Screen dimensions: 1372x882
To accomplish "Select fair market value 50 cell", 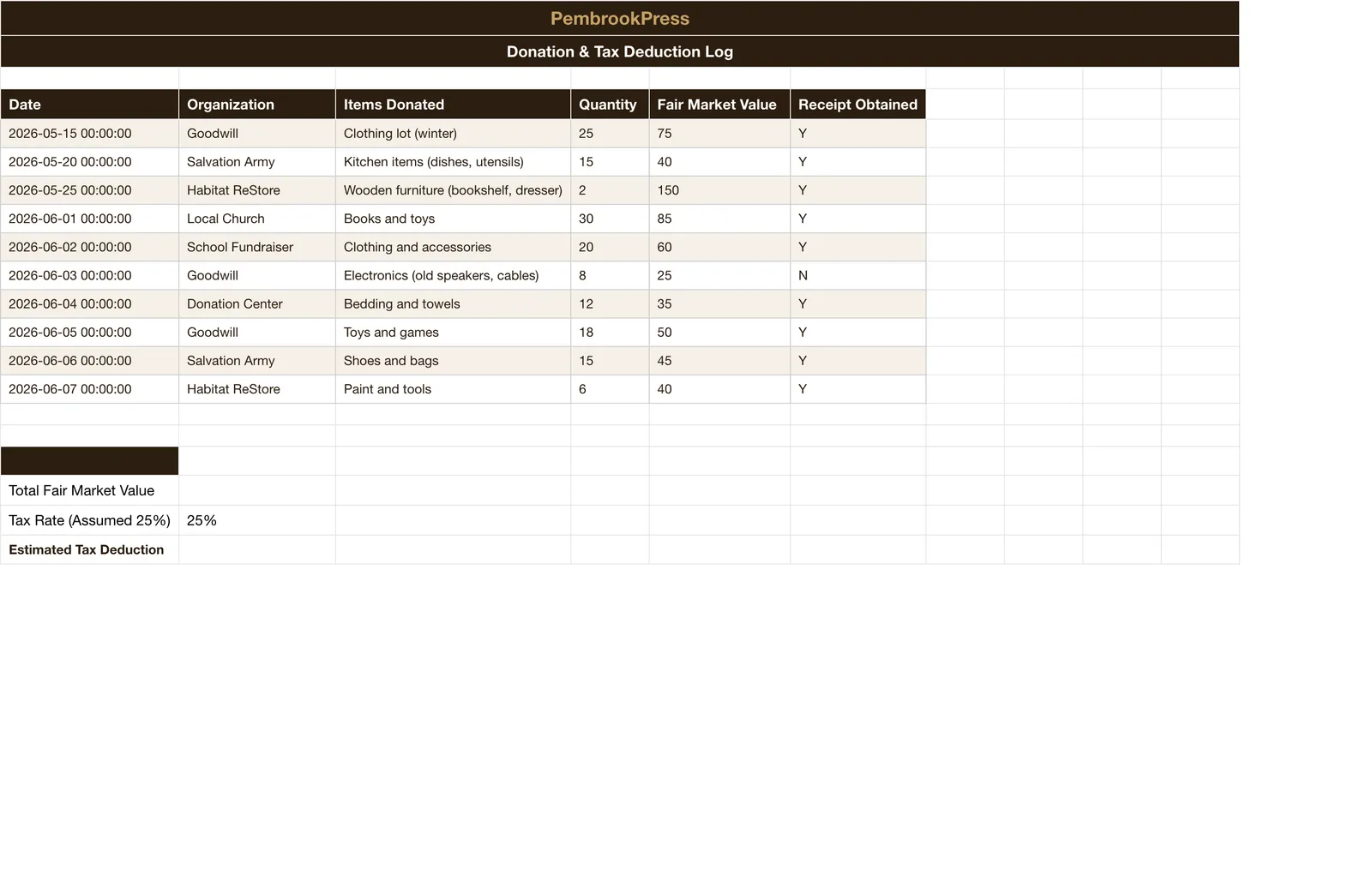I will click(719, 332).
